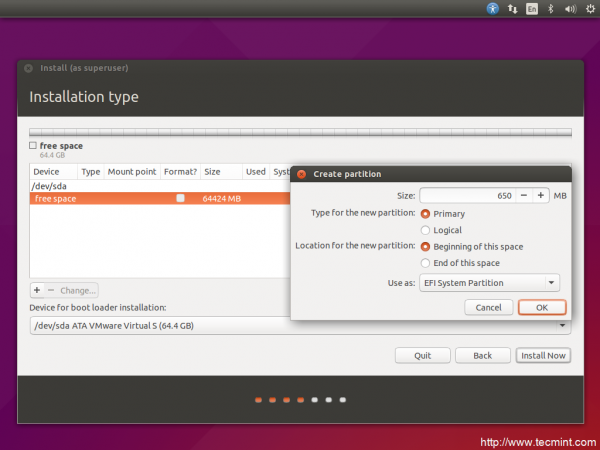
Task: Click the network connection indicator icon
Action: click(513, 8)
